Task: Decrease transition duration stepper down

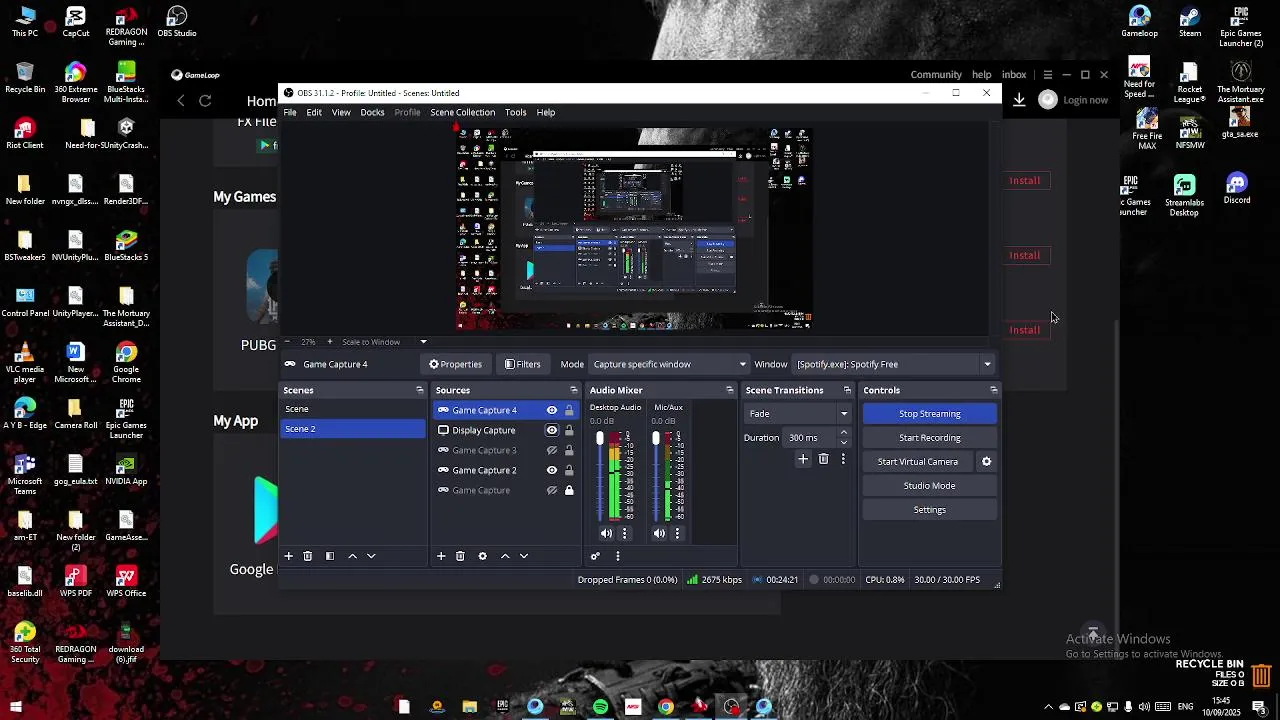Action: coord(844,442)
